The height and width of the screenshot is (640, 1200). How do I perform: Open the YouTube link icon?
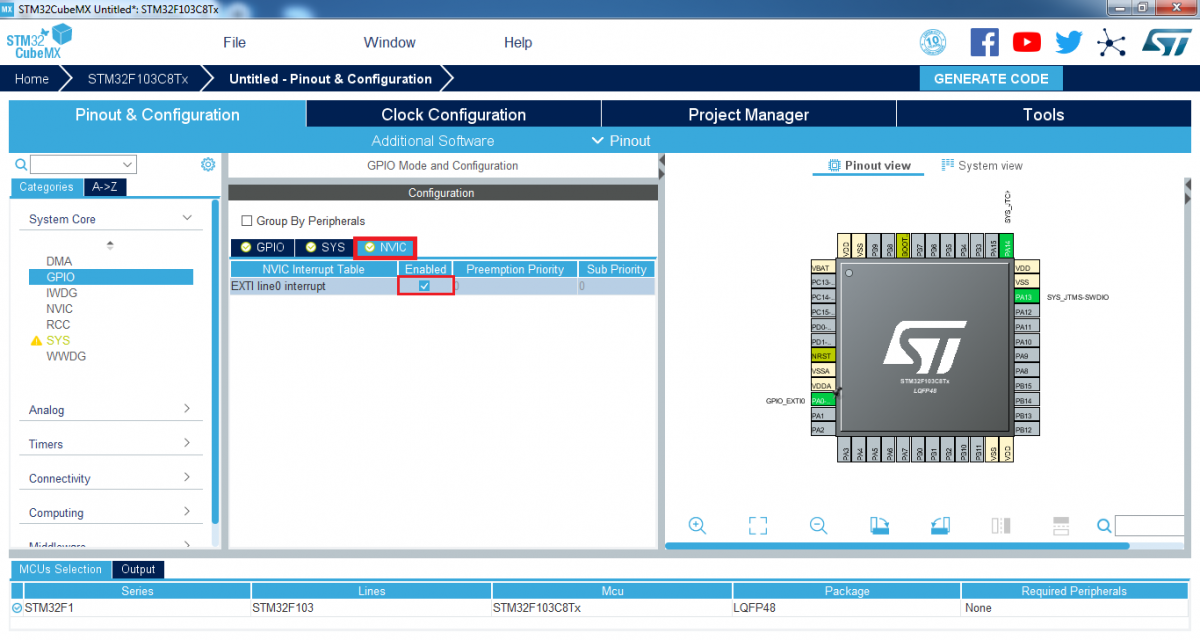1027,42
